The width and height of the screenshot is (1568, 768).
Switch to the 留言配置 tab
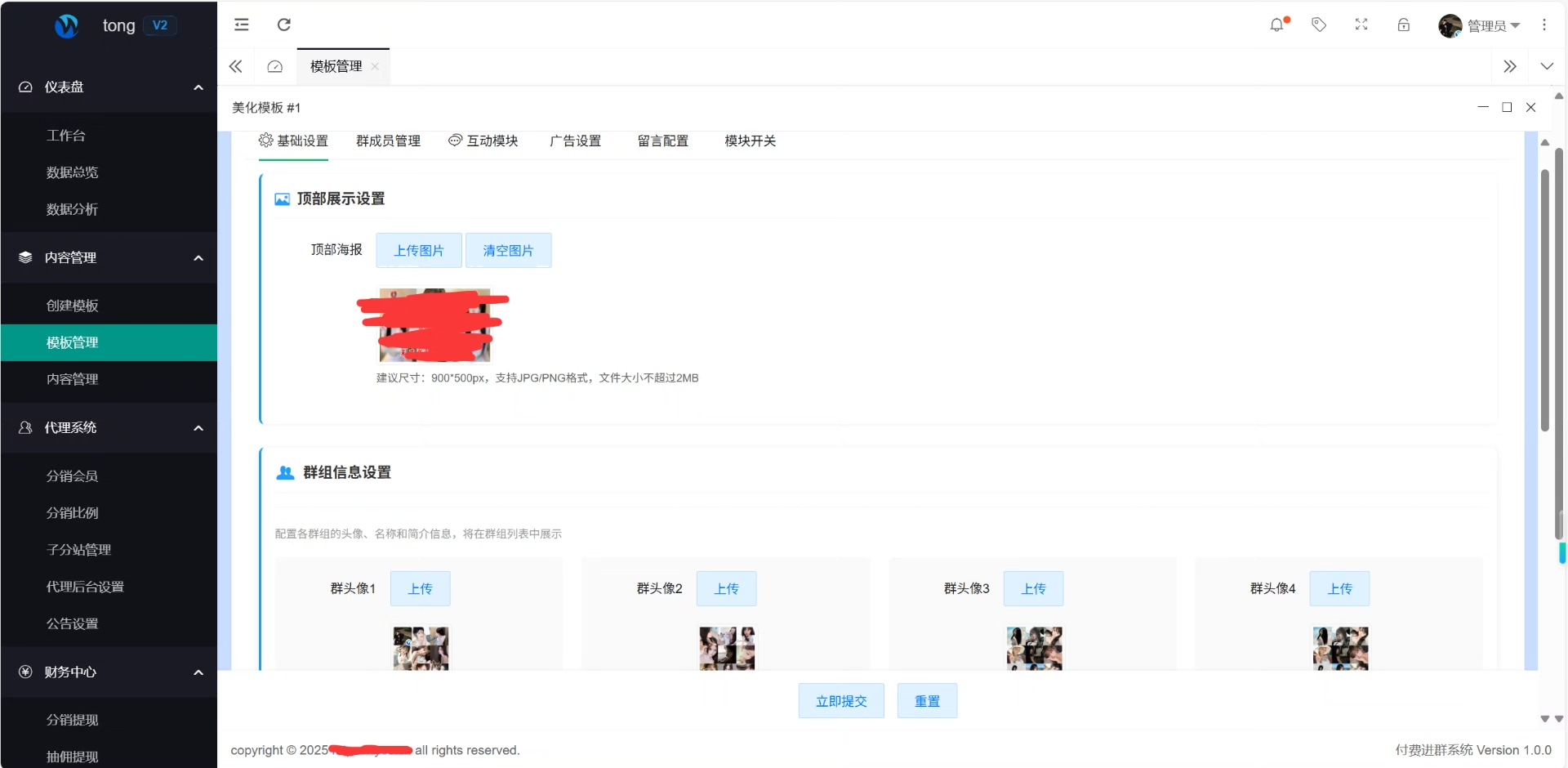tap(663, 141)
